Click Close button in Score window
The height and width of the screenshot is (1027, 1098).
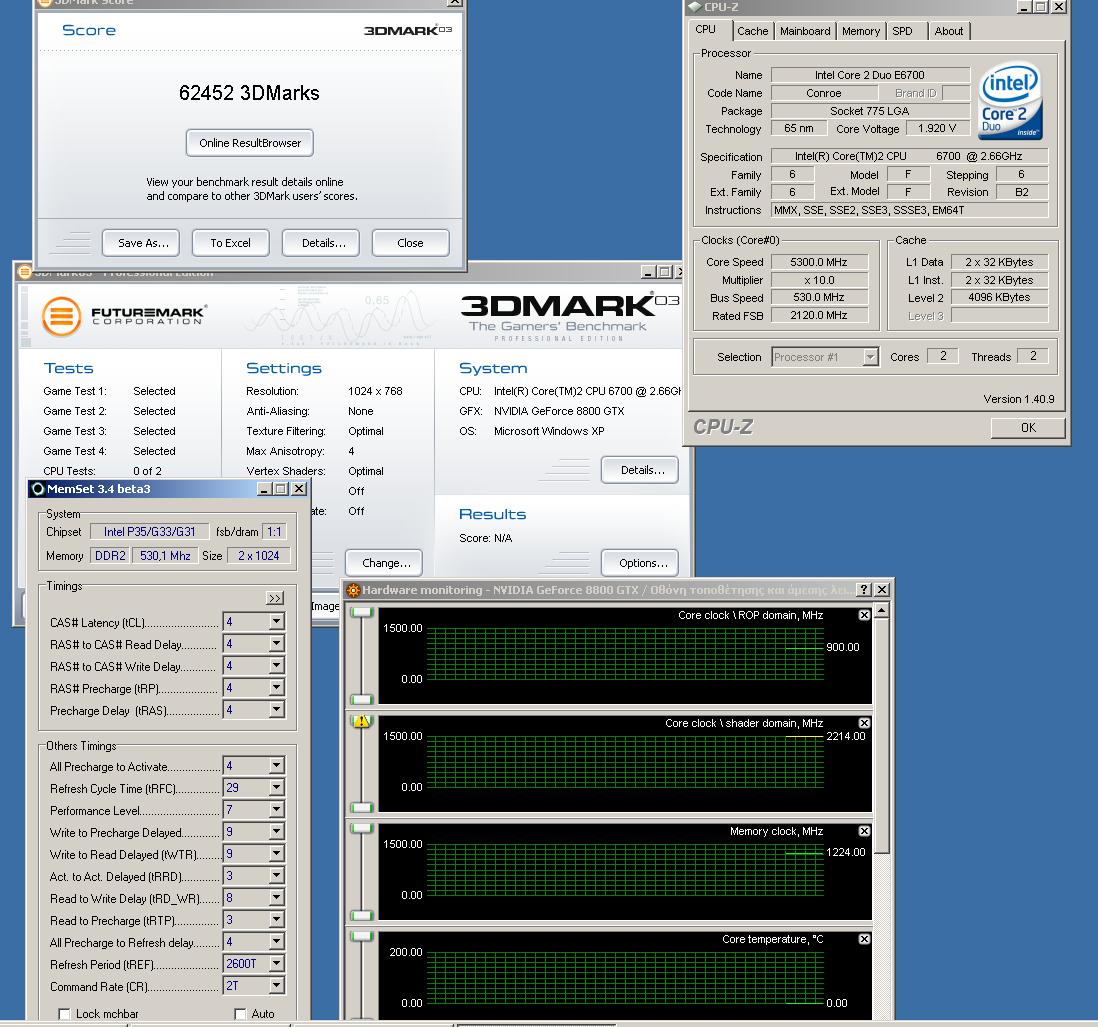pyautogui.click(x=410, y=243)
